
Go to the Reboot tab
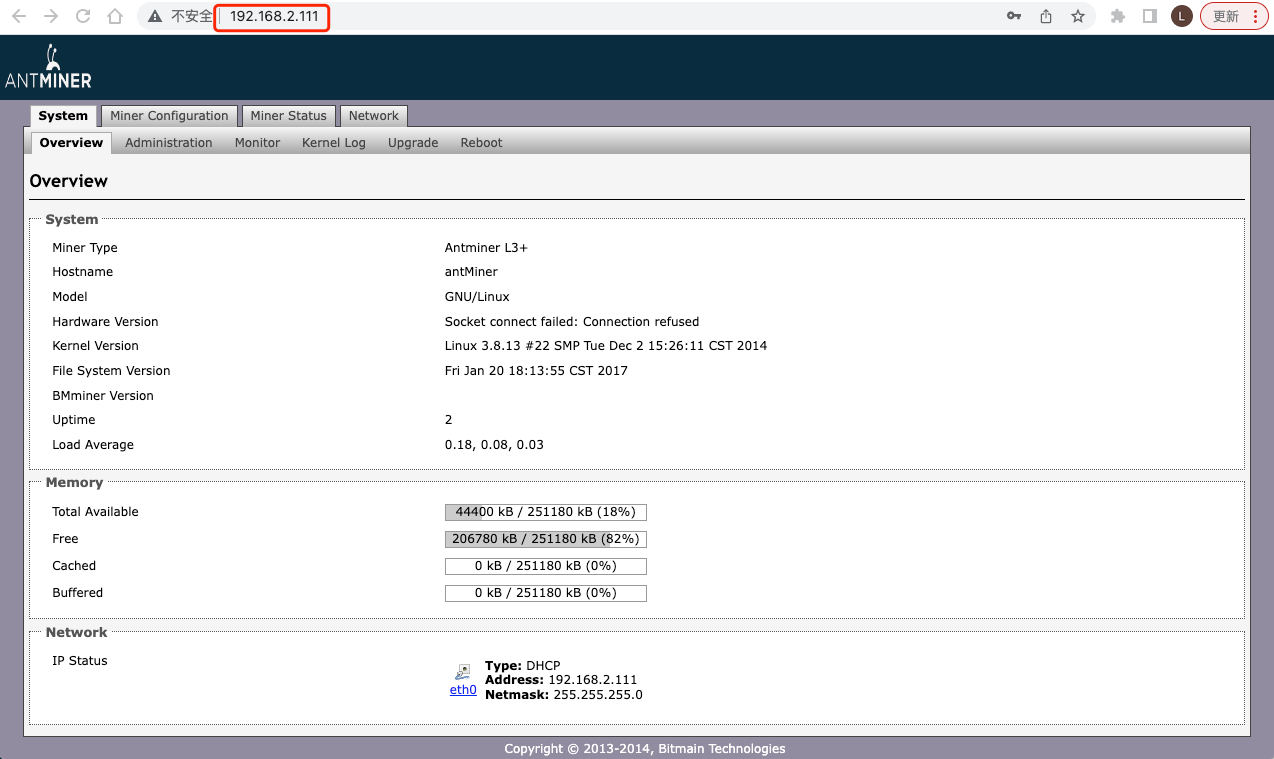tap(481, 142)
